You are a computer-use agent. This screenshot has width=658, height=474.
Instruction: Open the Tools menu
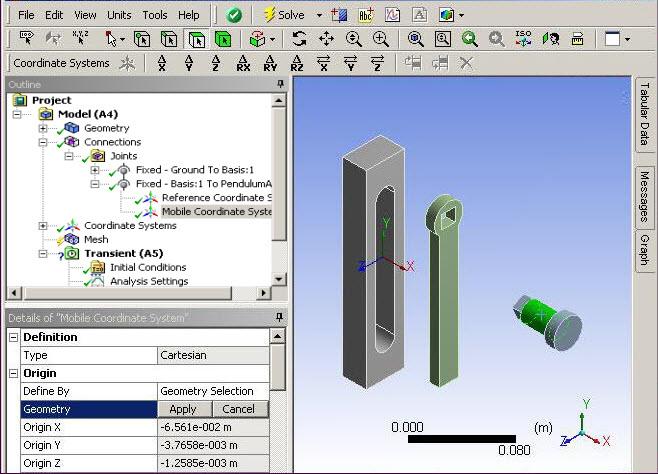[155, 15]
